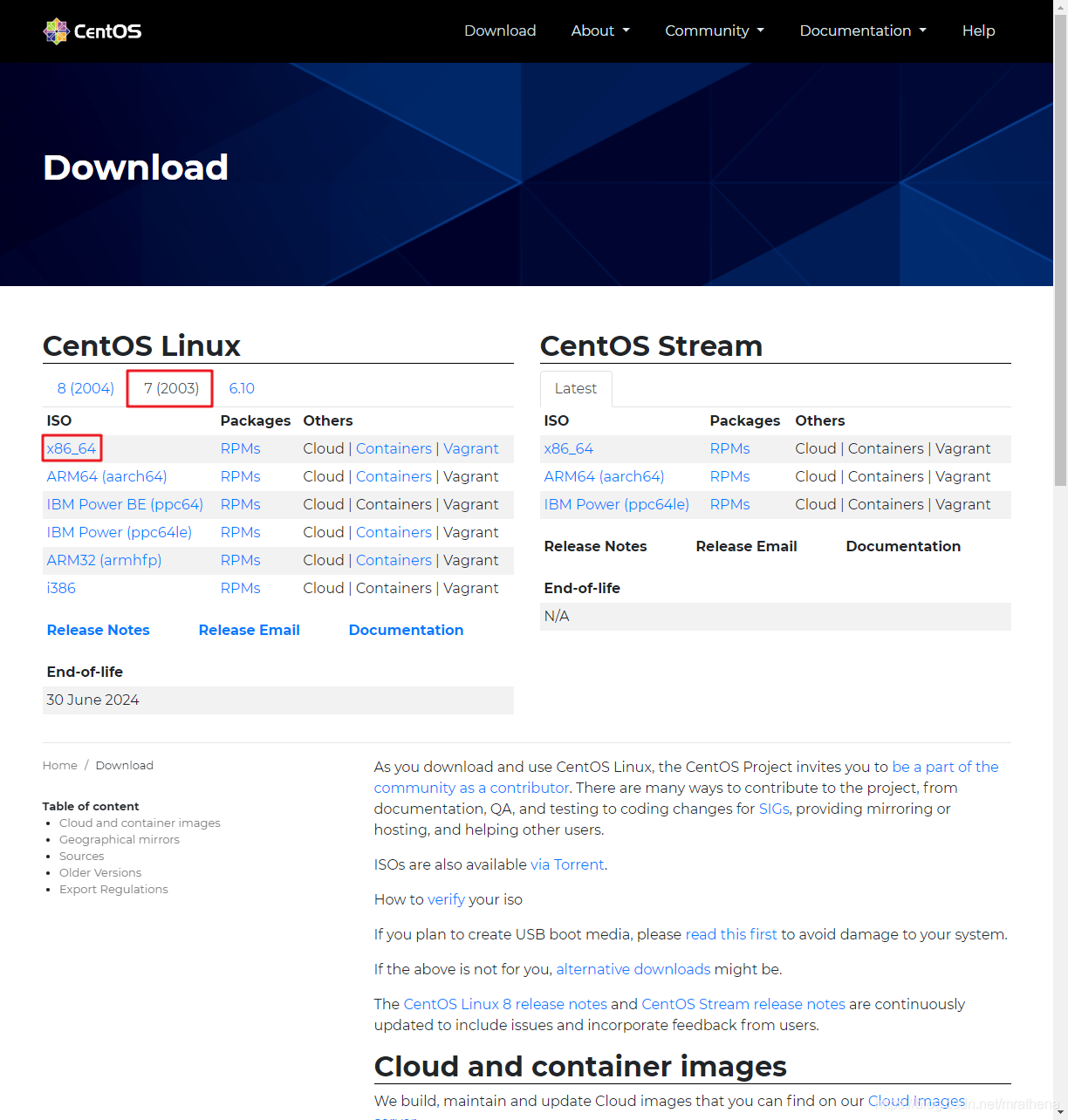Jump to Export Regulations section

[x=113, y=889]
